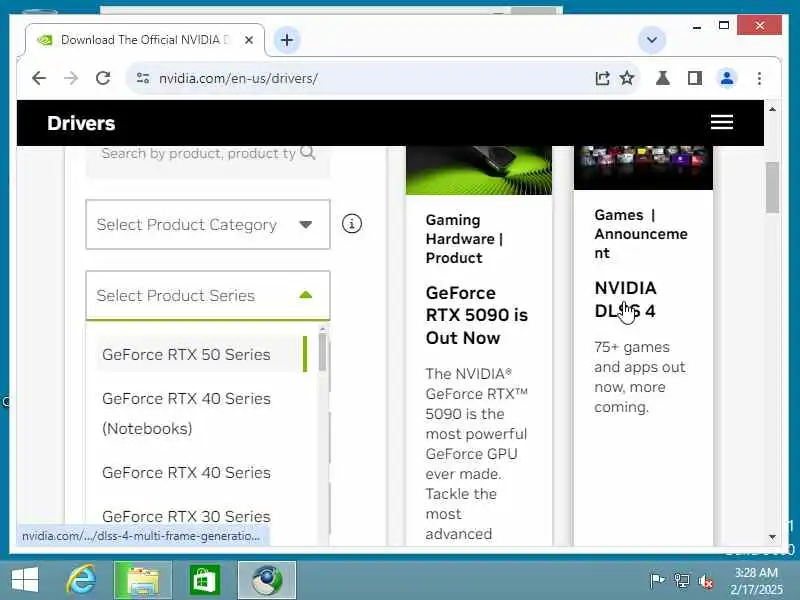Launch Internet Explorer from taskbar

point(82,580)
